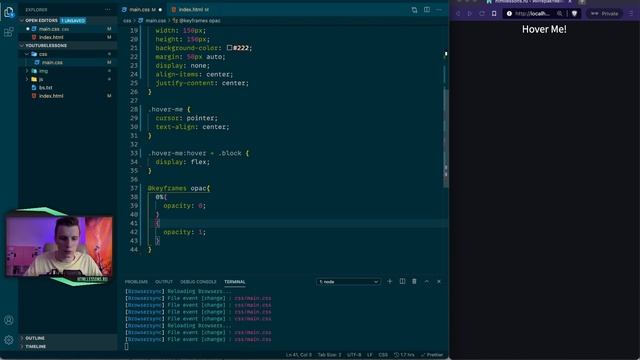640x360 pixels.
Task: Create a new terminal with plus icon
Action: (x=389, y=281)
